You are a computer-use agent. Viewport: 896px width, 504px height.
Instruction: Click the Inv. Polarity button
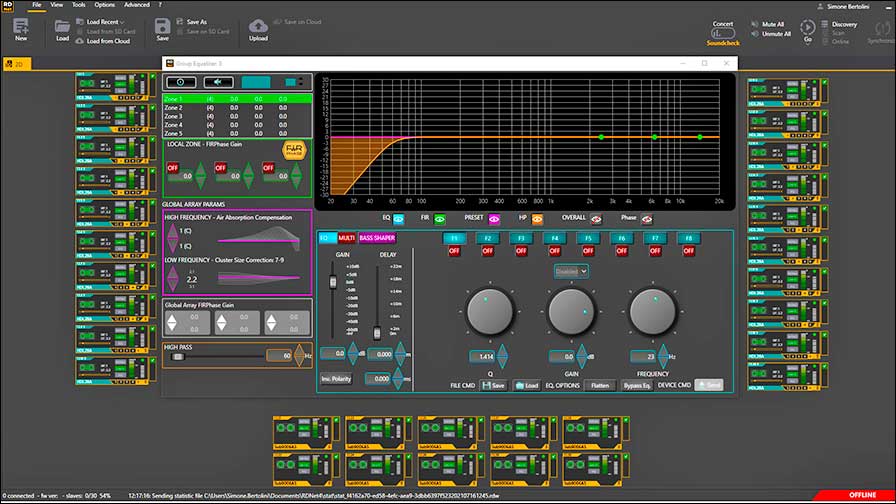pyautogui.click(x=336, y=379)
